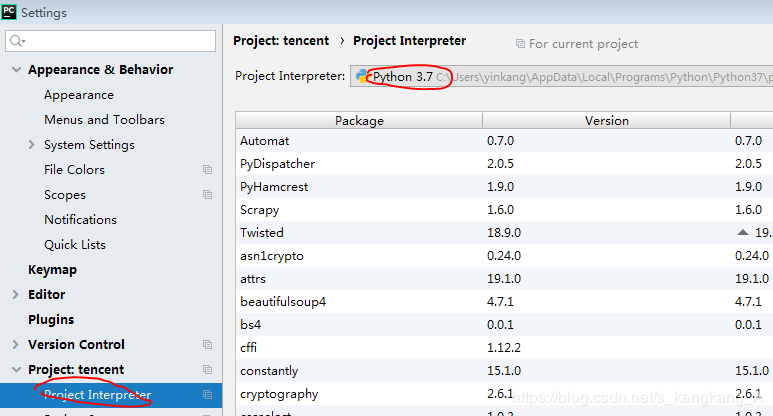
Task: Expand the Editor settings section
Action: click(x=15, y=295)
